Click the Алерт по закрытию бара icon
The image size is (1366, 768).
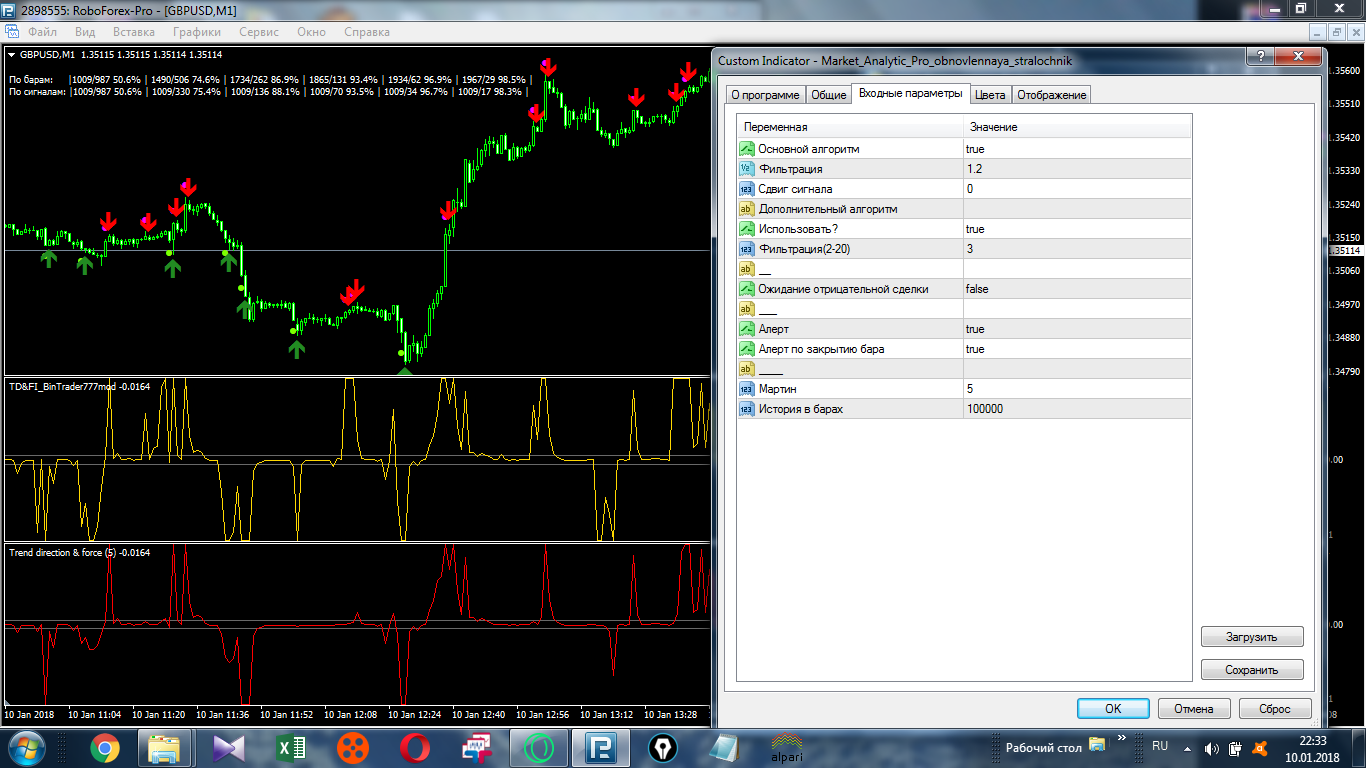coord(746,349)
